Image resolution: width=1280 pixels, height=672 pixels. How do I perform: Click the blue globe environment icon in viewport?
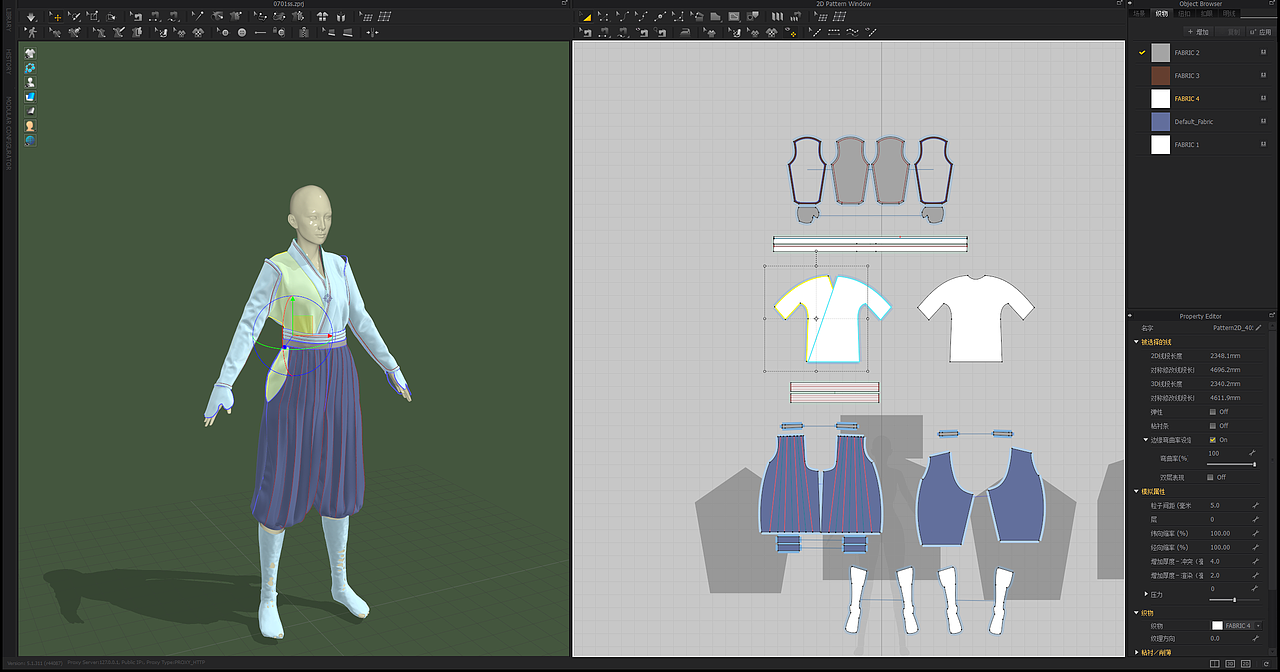30,141
